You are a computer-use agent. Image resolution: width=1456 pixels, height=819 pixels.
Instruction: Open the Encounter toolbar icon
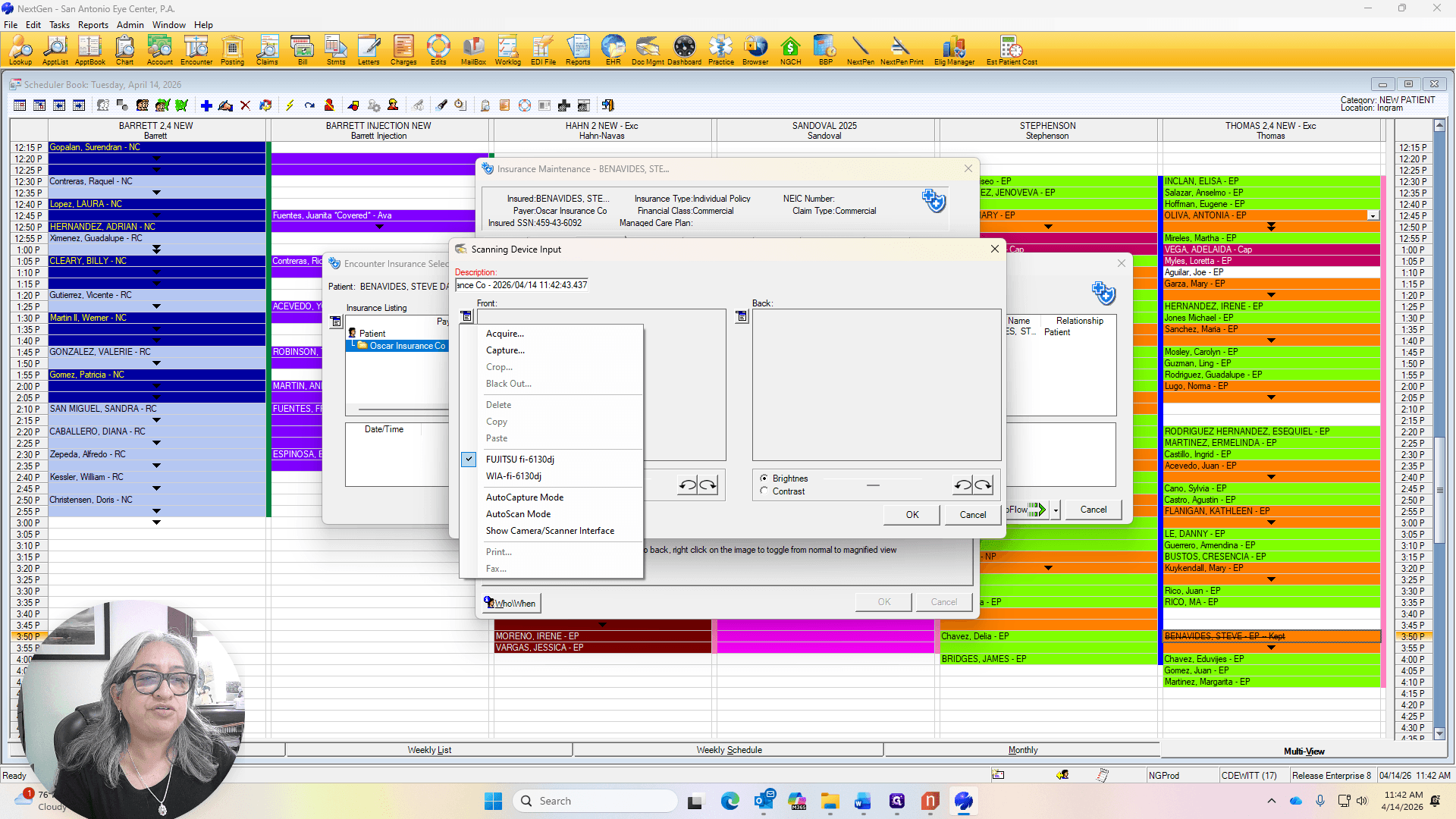click(196, 50)
